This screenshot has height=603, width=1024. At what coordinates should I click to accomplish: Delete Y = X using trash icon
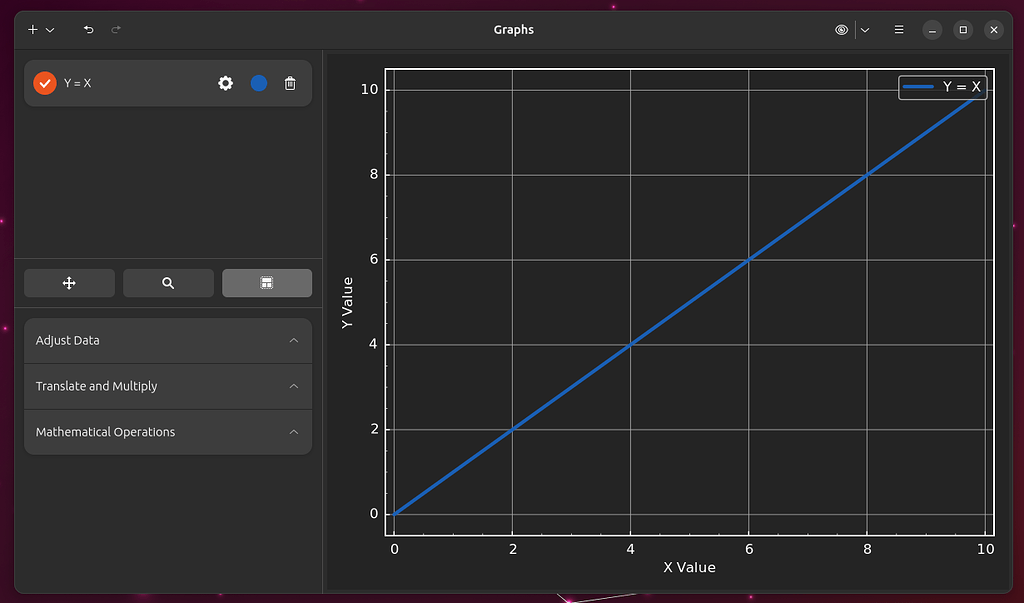pos(290,83)
